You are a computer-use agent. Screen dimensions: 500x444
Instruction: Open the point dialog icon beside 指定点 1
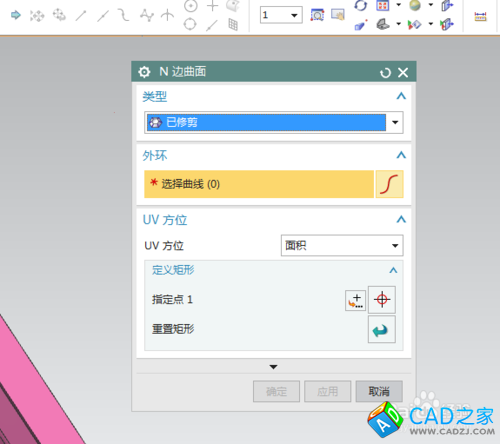[355, 300]
